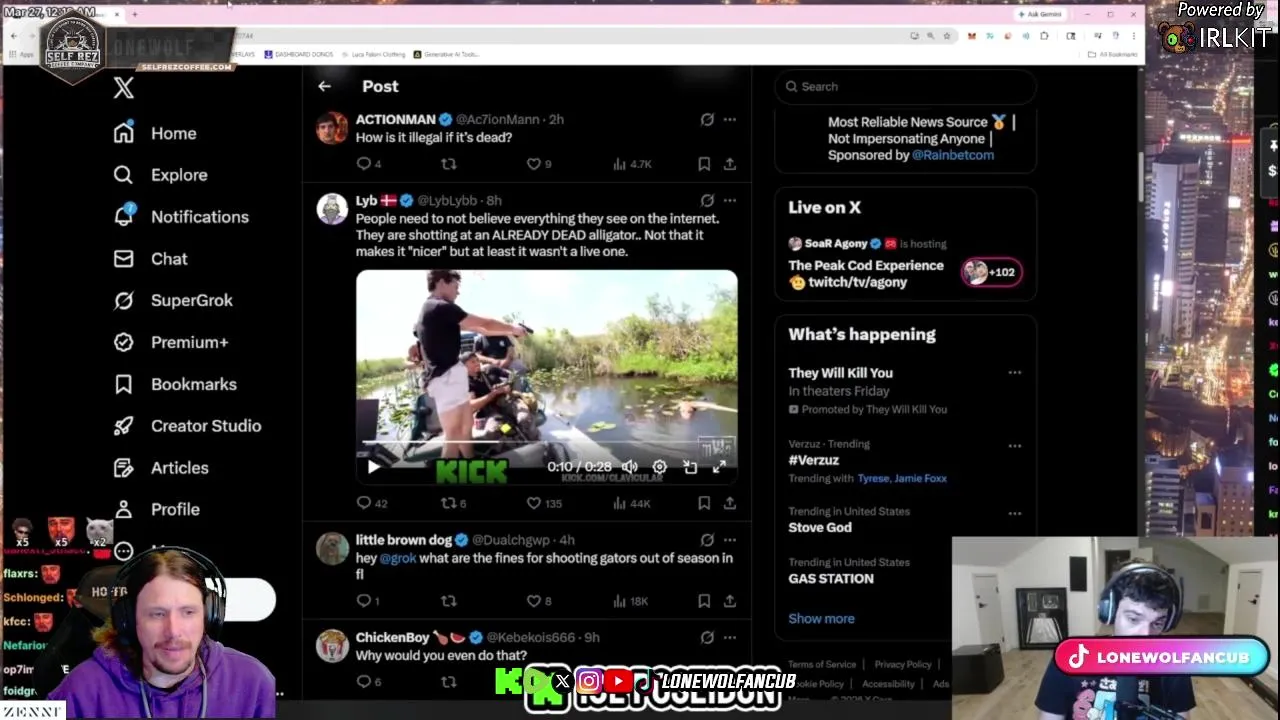Screen dimensions: 1280x720
Task: Click the X logo in sidebar
Action: coord(123,88)
